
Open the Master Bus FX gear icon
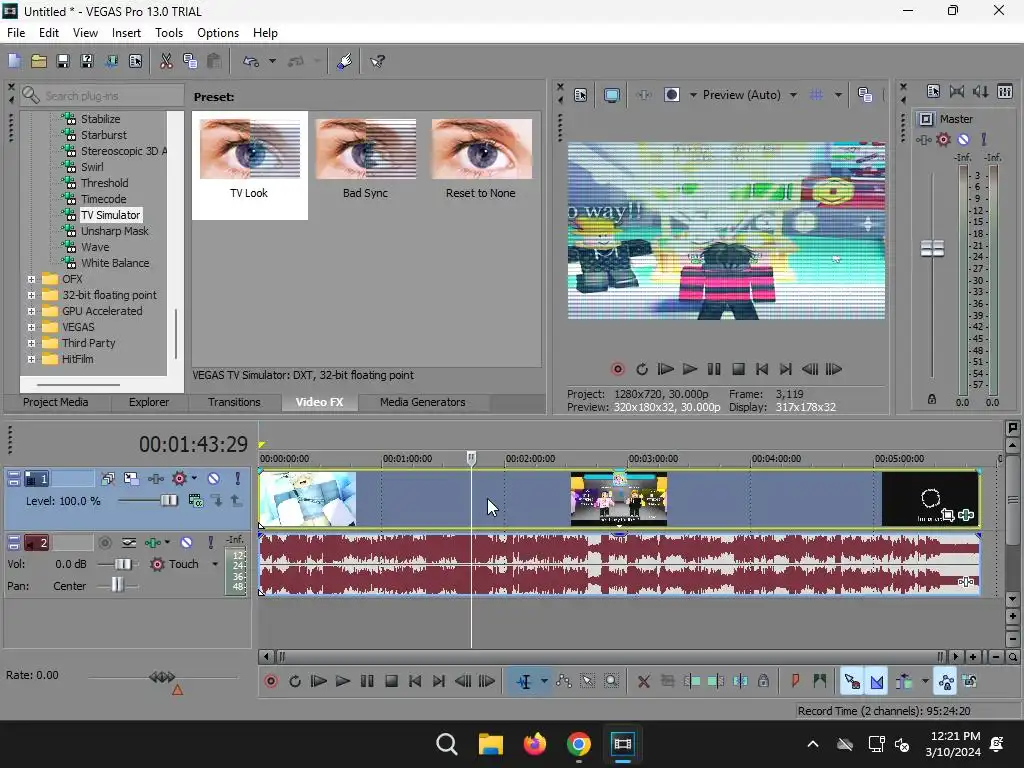[x=943, y=139]
